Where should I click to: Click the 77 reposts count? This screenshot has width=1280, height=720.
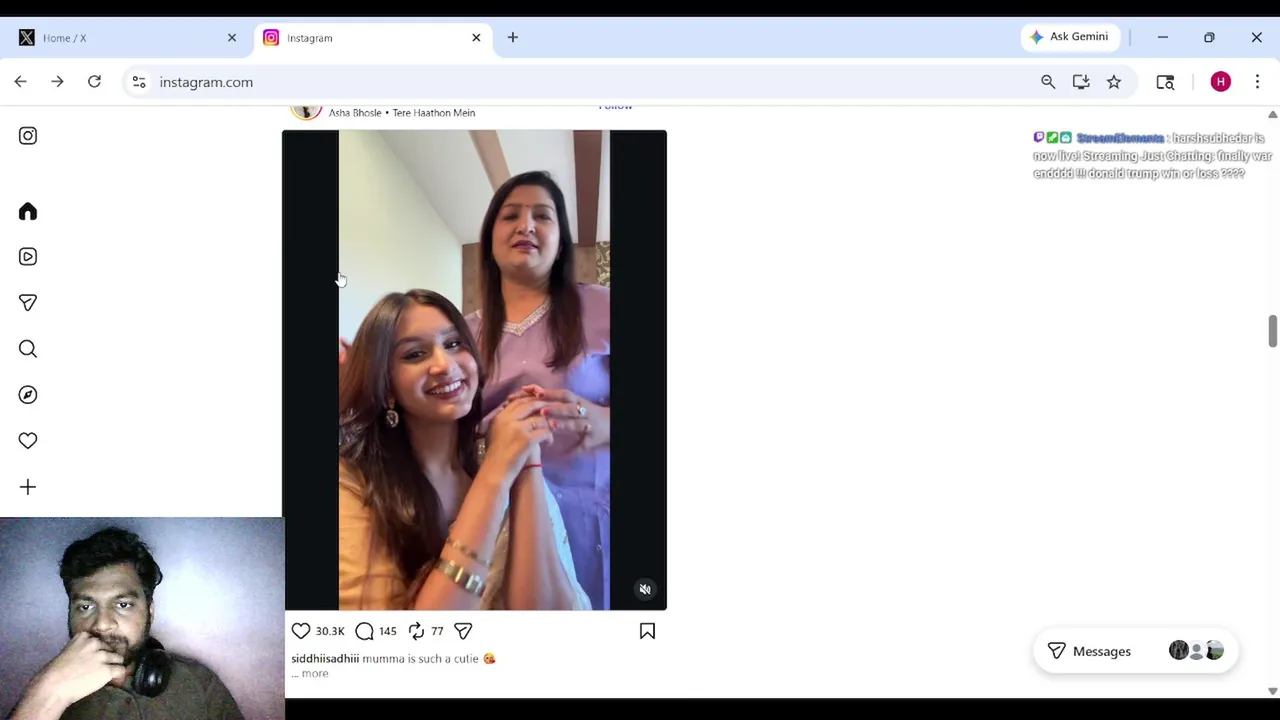[437, 632]
